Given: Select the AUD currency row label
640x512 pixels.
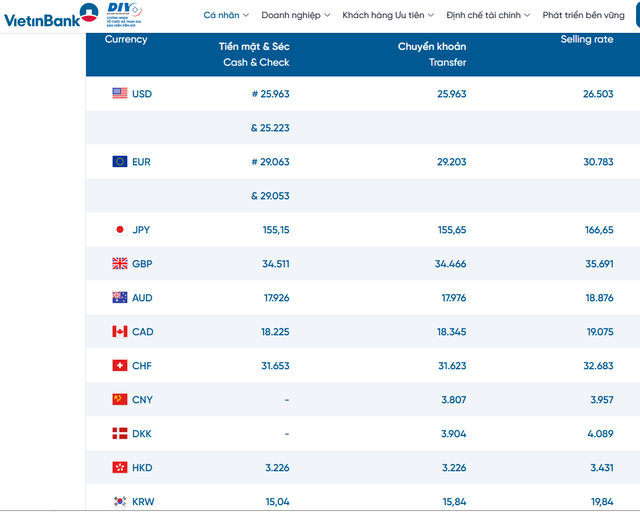Looking at the screenshot, I should [x=142, y=298].
